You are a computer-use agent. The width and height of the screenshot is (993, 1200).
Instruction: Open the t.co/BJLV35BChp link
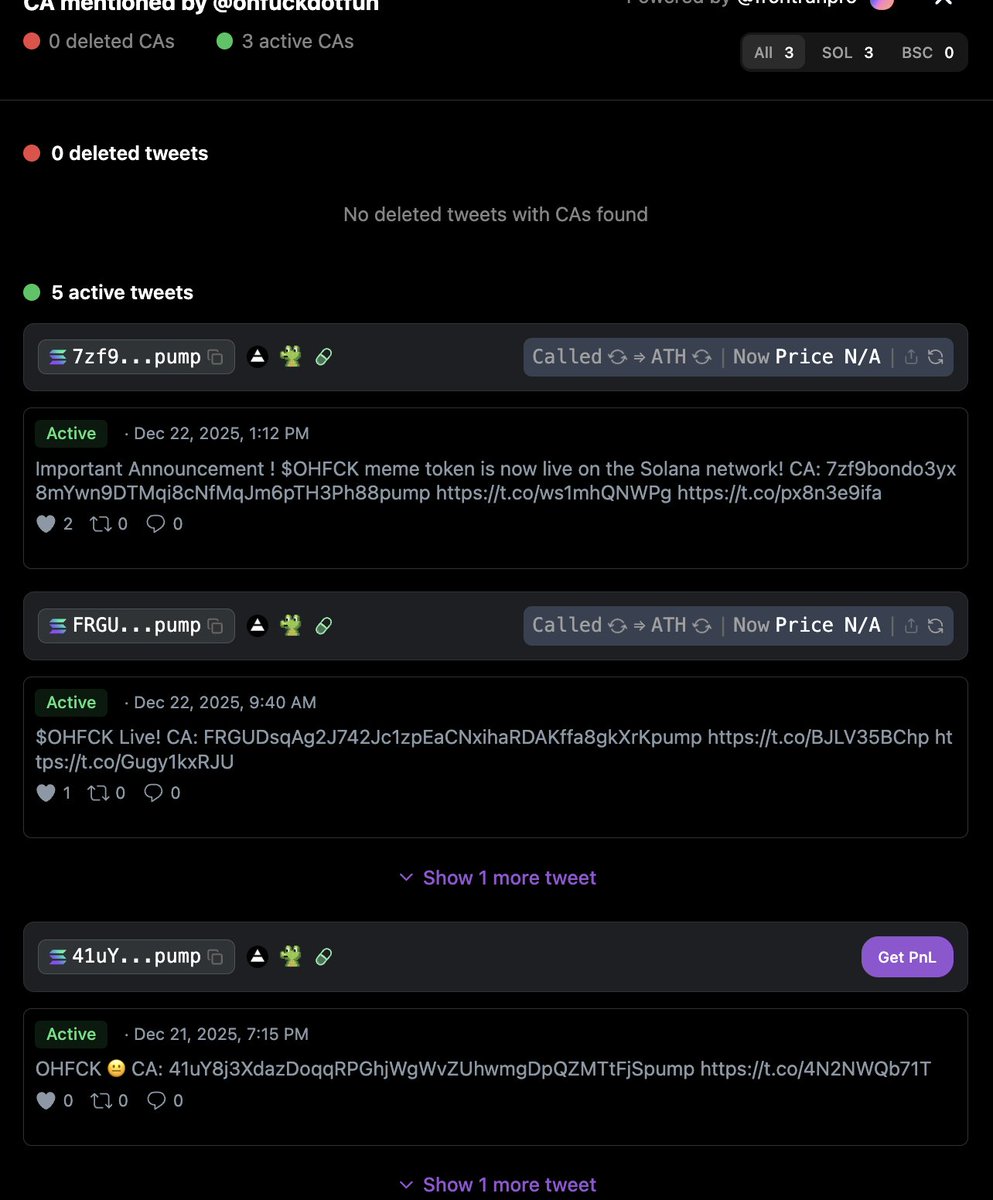tap(817, 738)
